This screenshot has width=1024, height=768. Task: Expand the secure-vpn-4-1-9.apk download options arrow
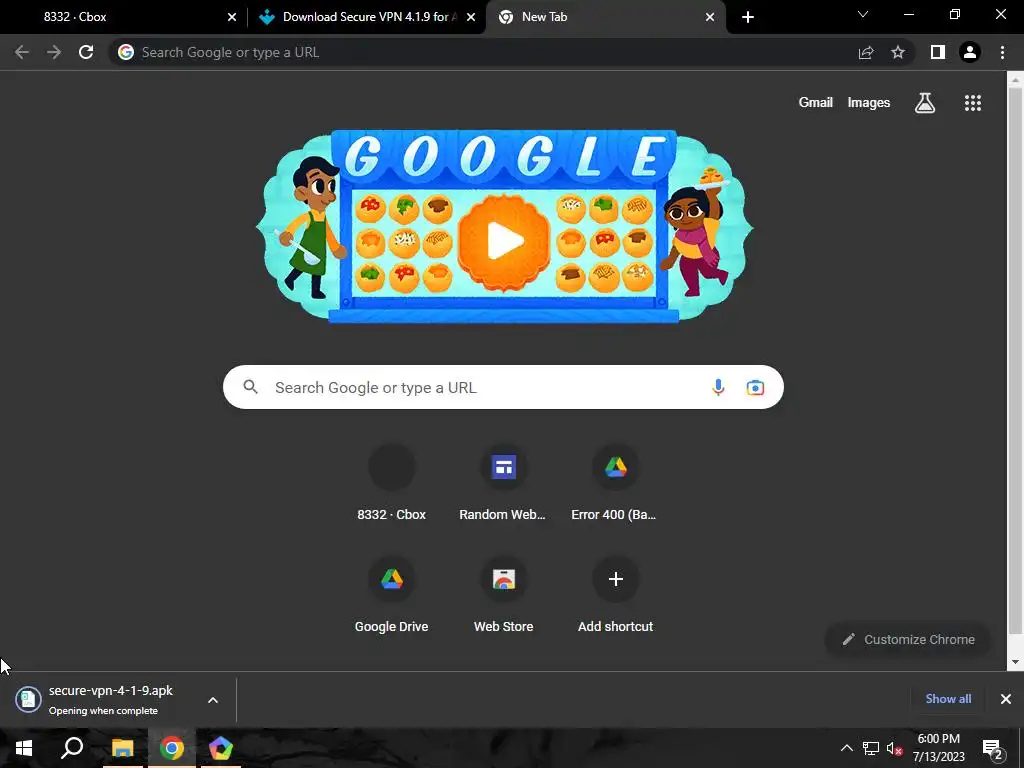tap(213, 700)
